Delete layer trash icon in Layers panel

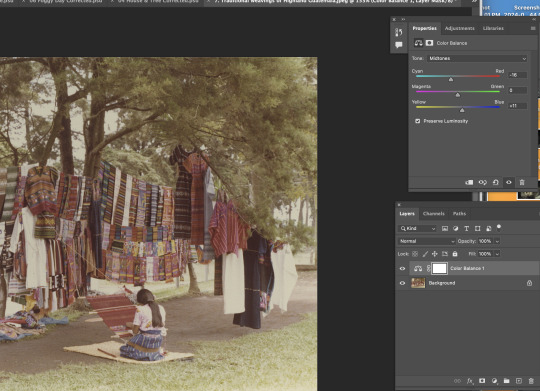pos(531,381)
